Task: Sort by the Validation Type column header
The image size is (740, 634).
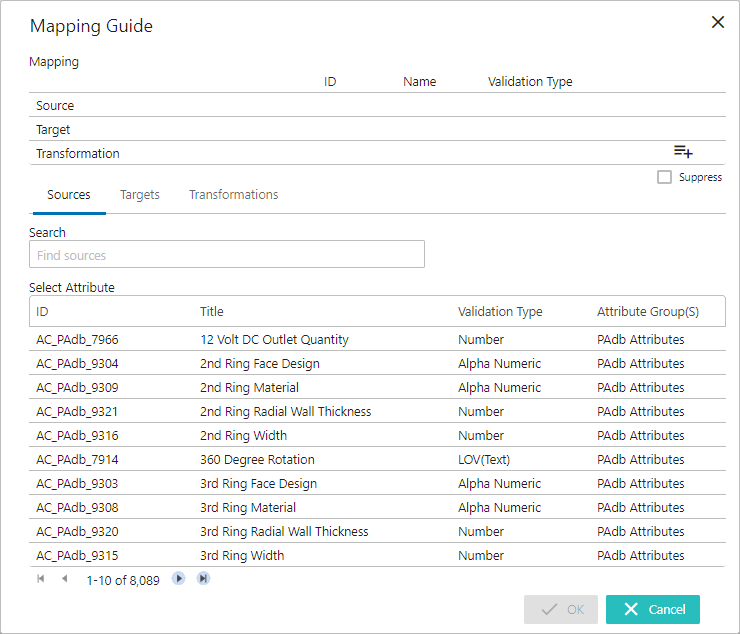Action: click(500, 311)
